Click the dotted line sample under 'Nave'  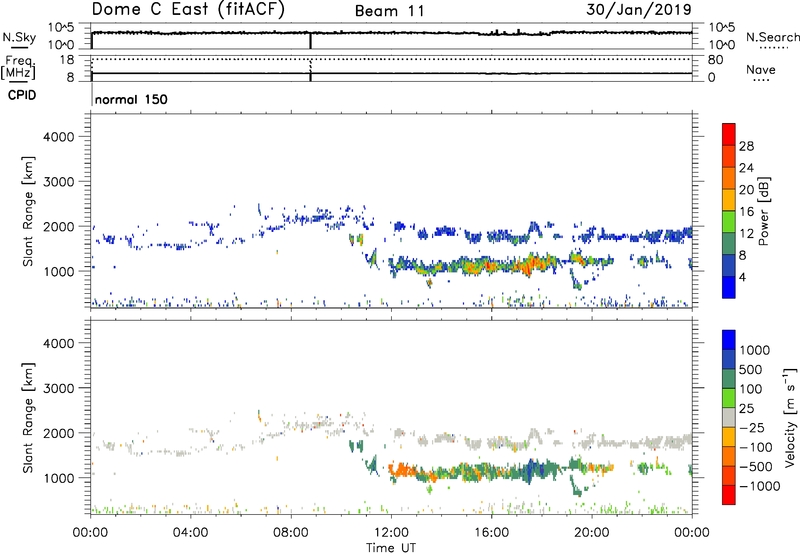tap(761, 81)
